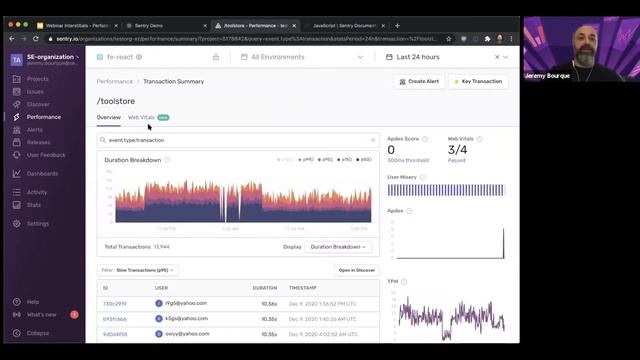Open the fe-react project selector
The image size is (640, 360).
[120, 57]
